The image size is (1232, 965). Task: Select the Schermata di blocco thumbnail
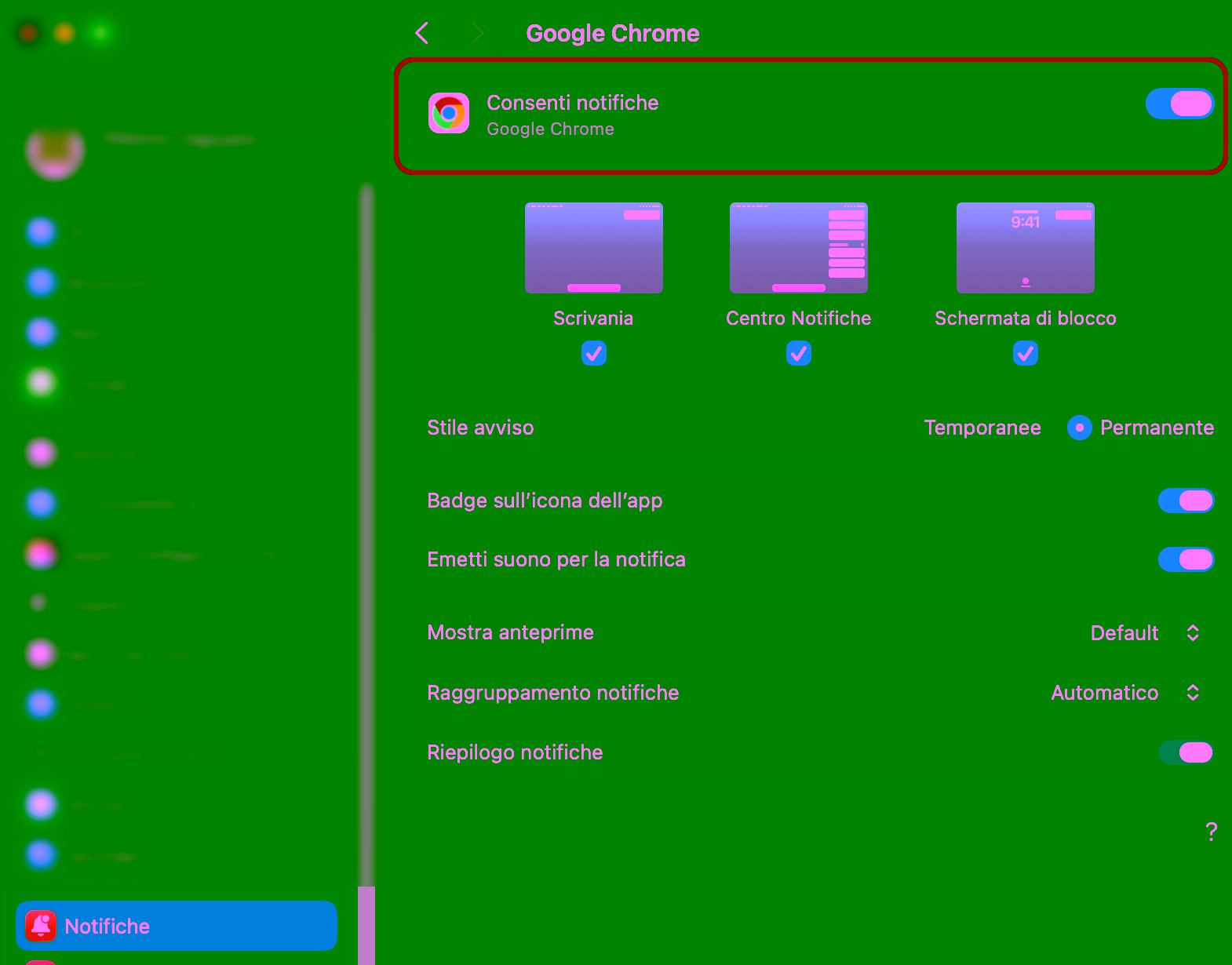pyautogui.click(x=1026, y=248)
